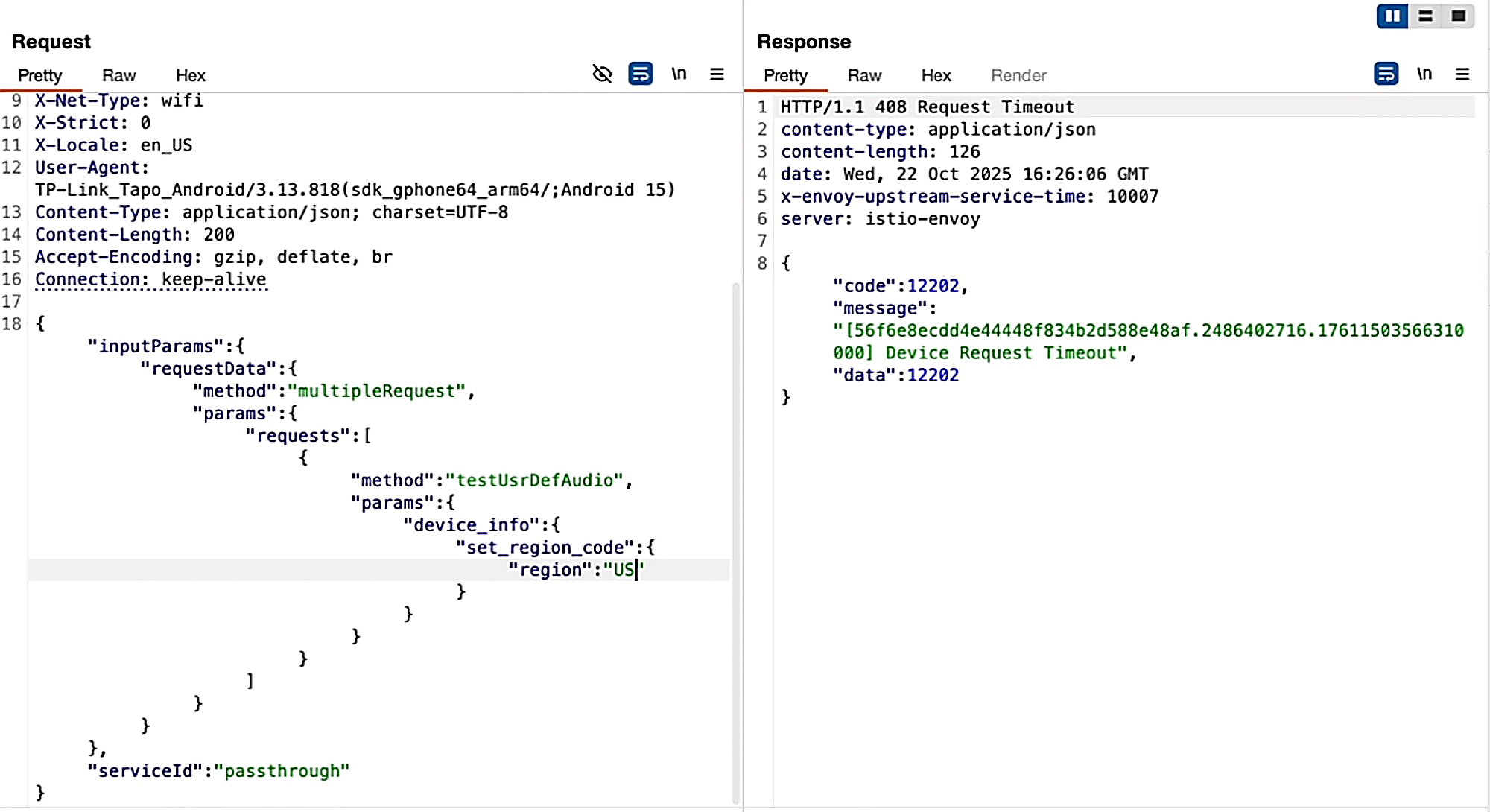The width and height of the screenshot is (1490, 812).
Task: Click the testUsrDefAudio method value
Action: tap(535, 480)
